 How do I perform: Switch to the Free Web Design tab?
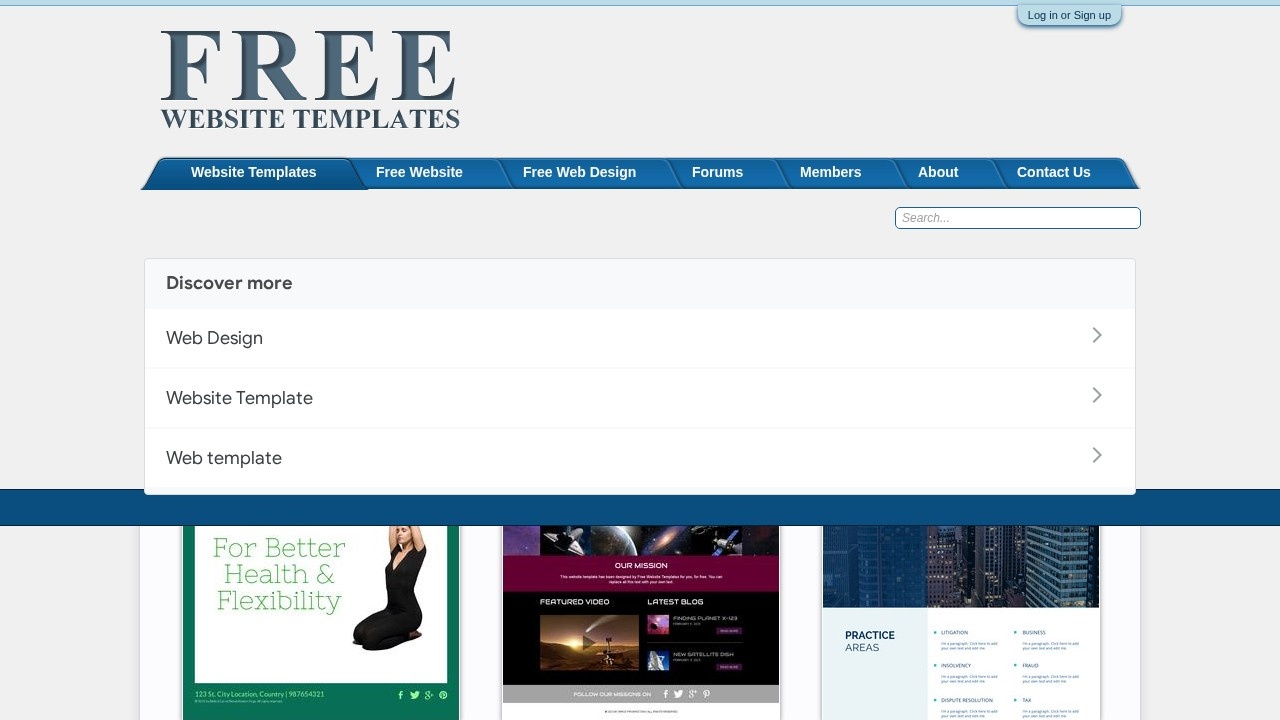point(579,172)
